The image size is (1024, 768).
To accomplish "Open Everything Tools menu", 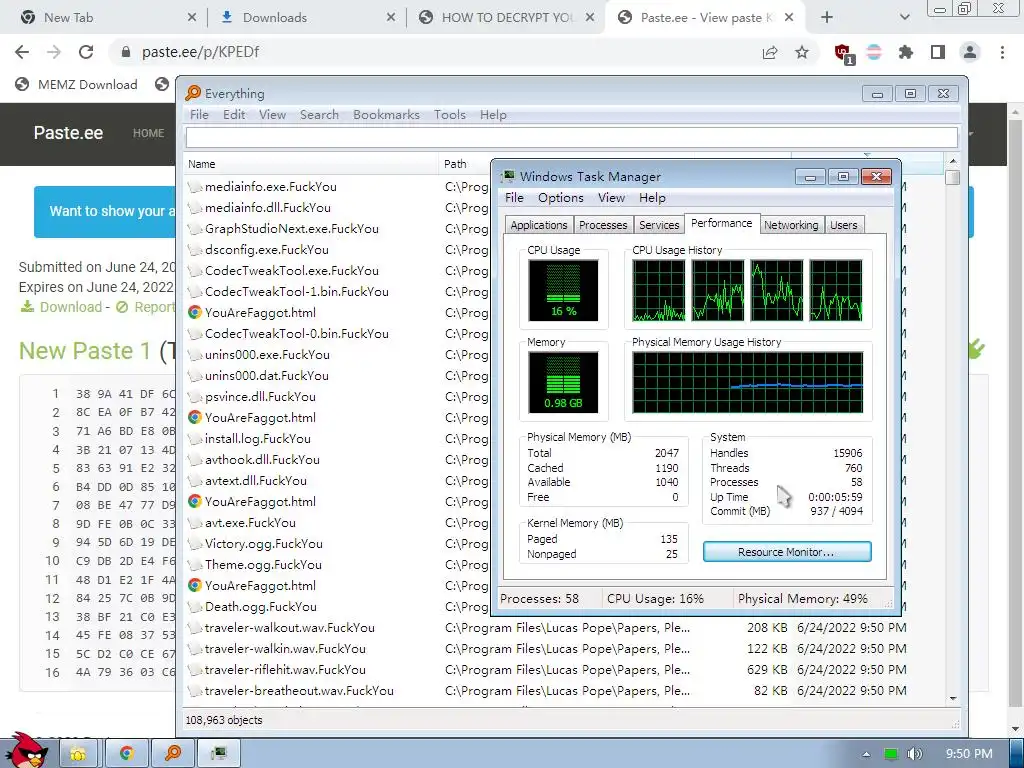I will pos(450,114).
